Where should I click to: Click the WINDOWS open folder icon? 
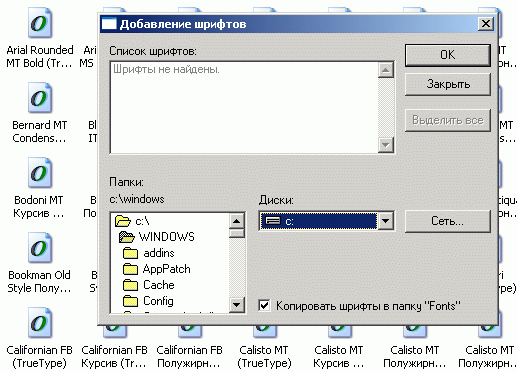[127, 237]
